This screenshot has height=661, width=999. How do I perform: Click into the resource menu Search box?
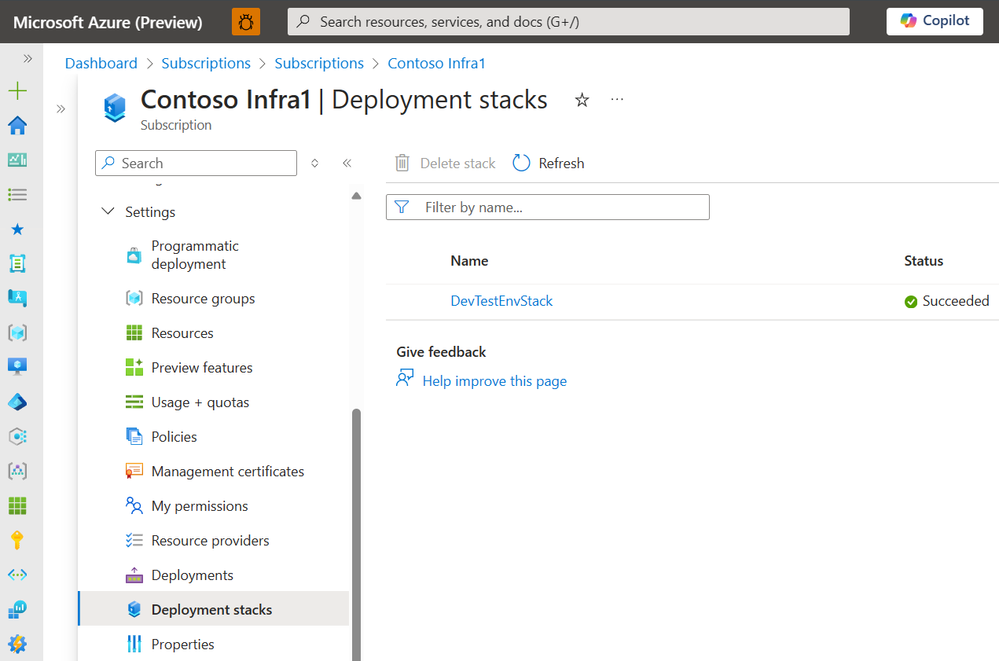coord(196,163)
